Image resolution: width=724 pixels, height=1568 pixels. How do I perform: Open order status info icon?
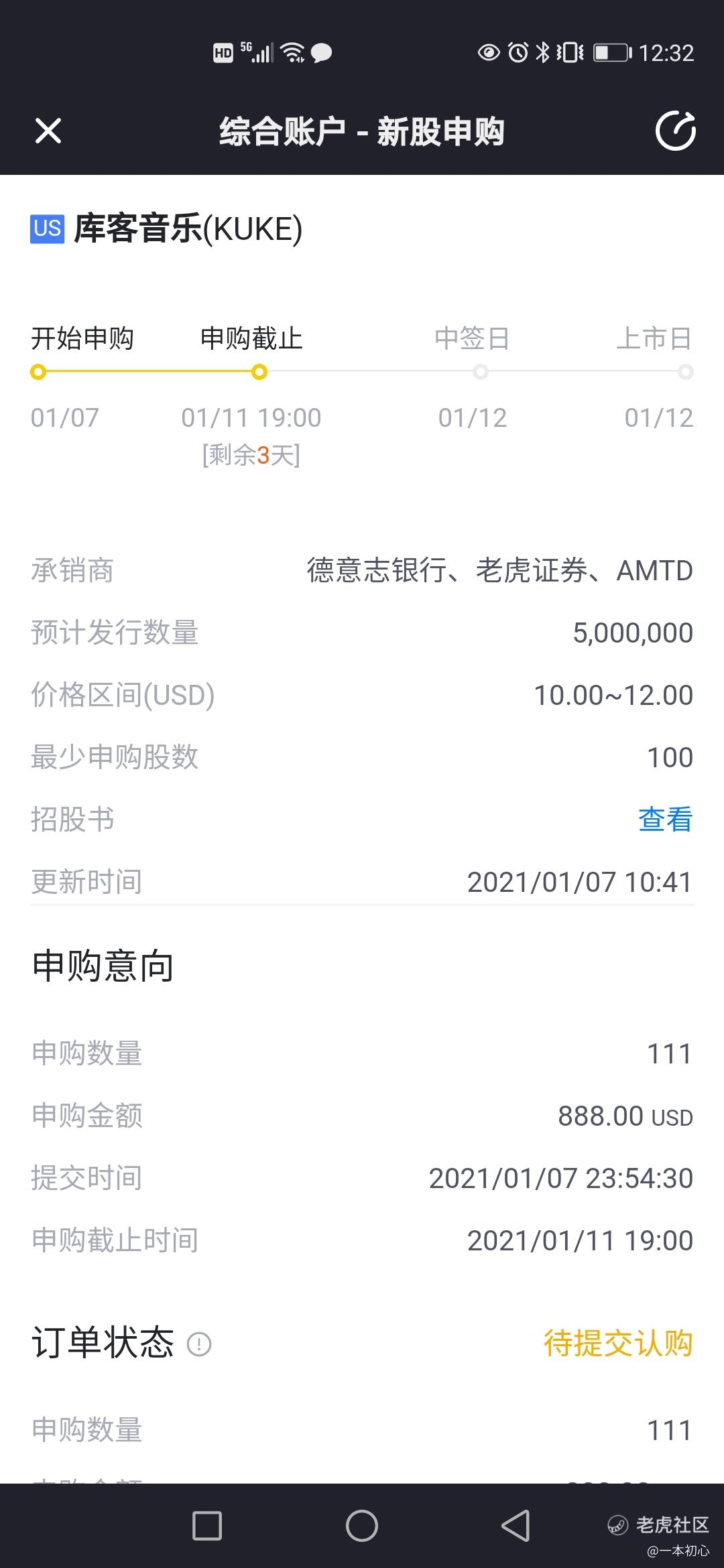tap(199, 1344)
